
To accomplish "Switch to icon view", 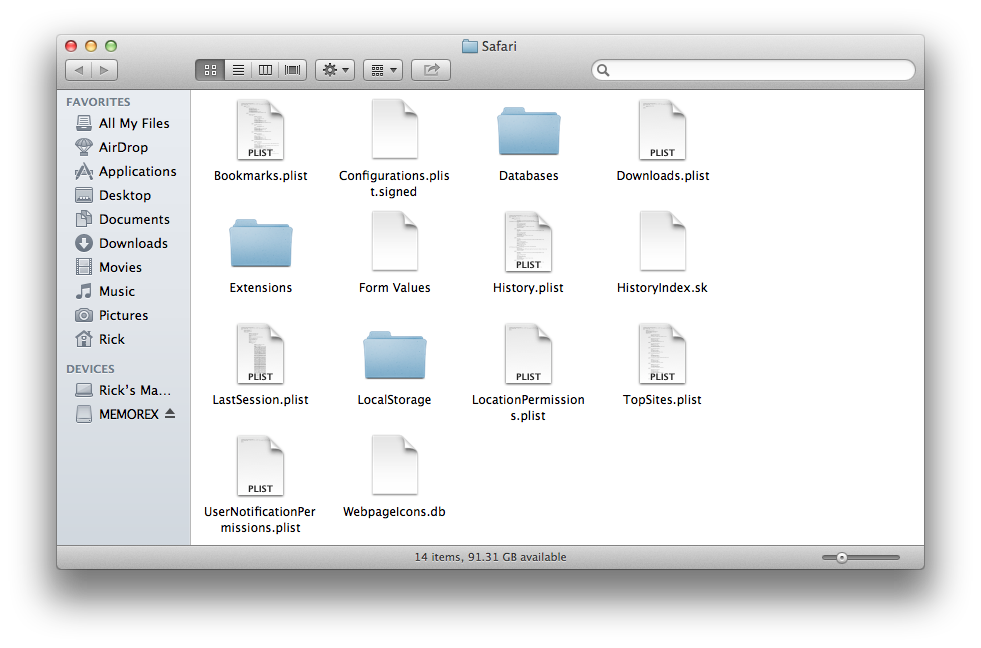I will pos(210,70).
